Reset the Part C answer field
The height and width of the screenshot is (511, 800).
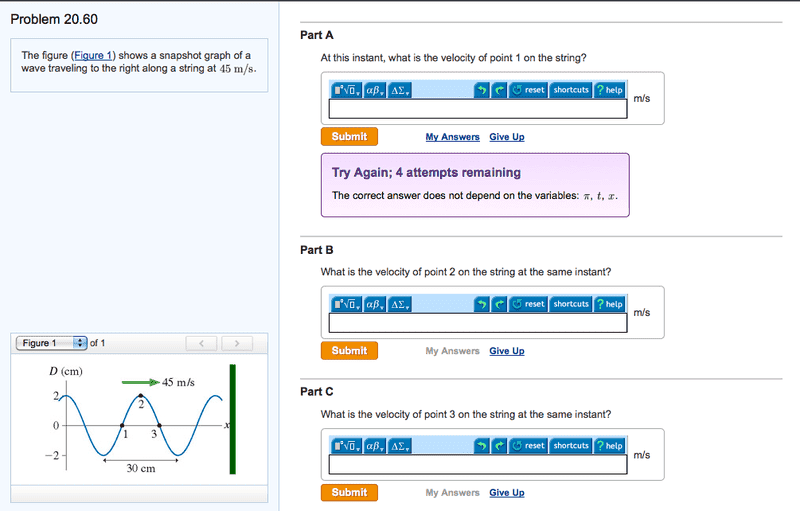pos(528,446)
